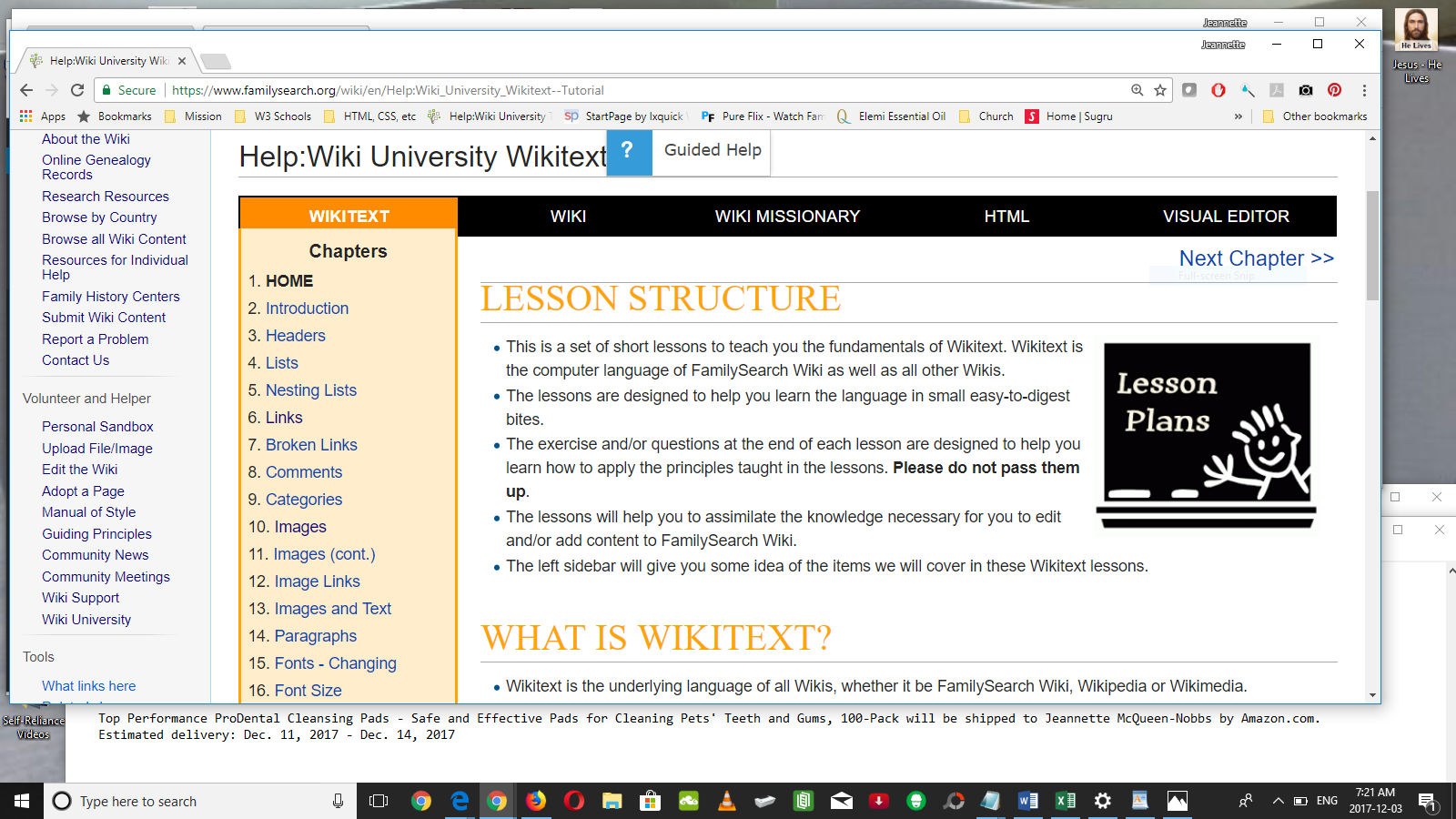This screenshot has height=819, width=1456.
Task: Show hidden system tray icons
Action: pyautogui.click(x=1278, y=801)
